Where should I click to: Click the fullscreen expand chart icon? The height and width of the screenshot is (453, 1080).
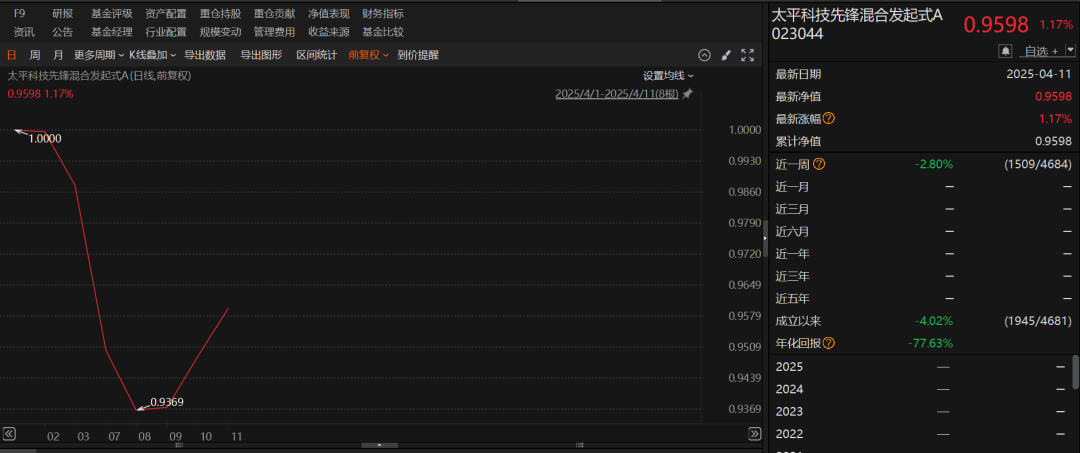pos(747,55)
